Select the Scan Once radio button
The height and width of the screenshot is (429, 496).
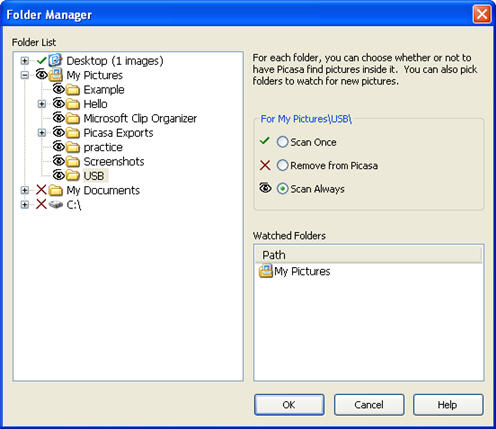coord(282,142)
